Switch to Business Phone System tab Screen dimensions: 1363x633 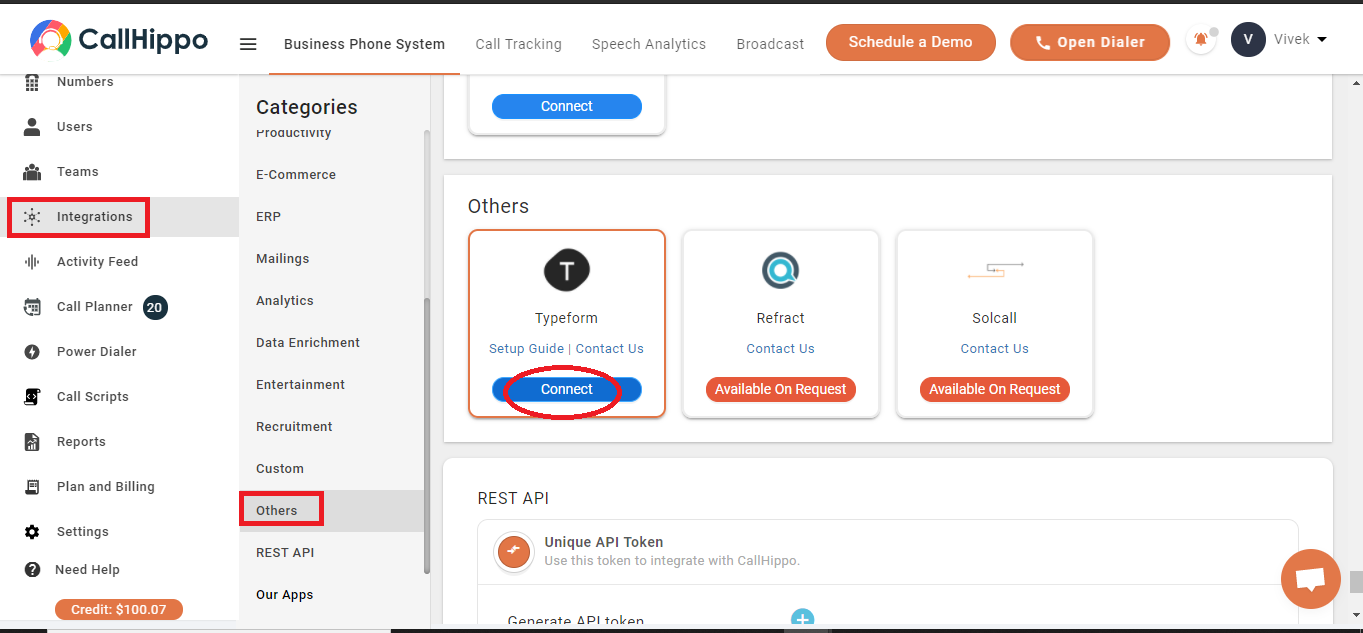coord(364,44)
